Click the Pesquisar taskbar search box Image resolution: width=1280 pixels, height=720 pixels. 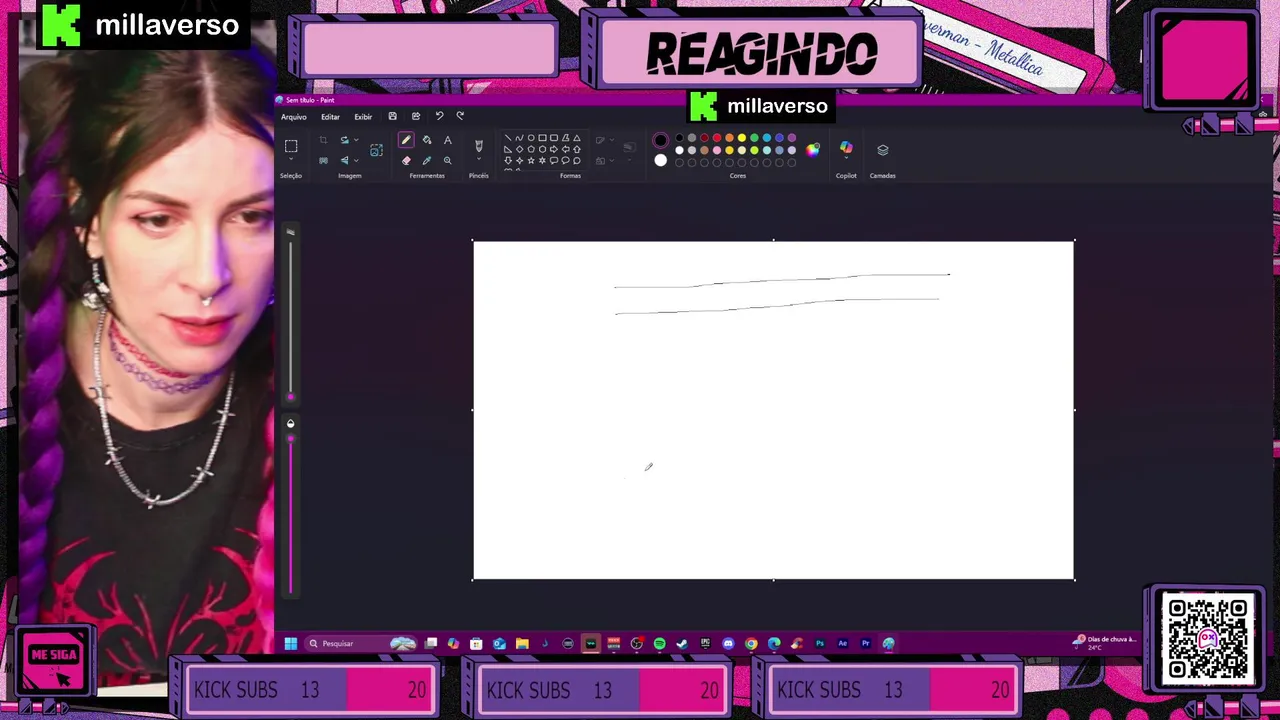pos(360,643)
